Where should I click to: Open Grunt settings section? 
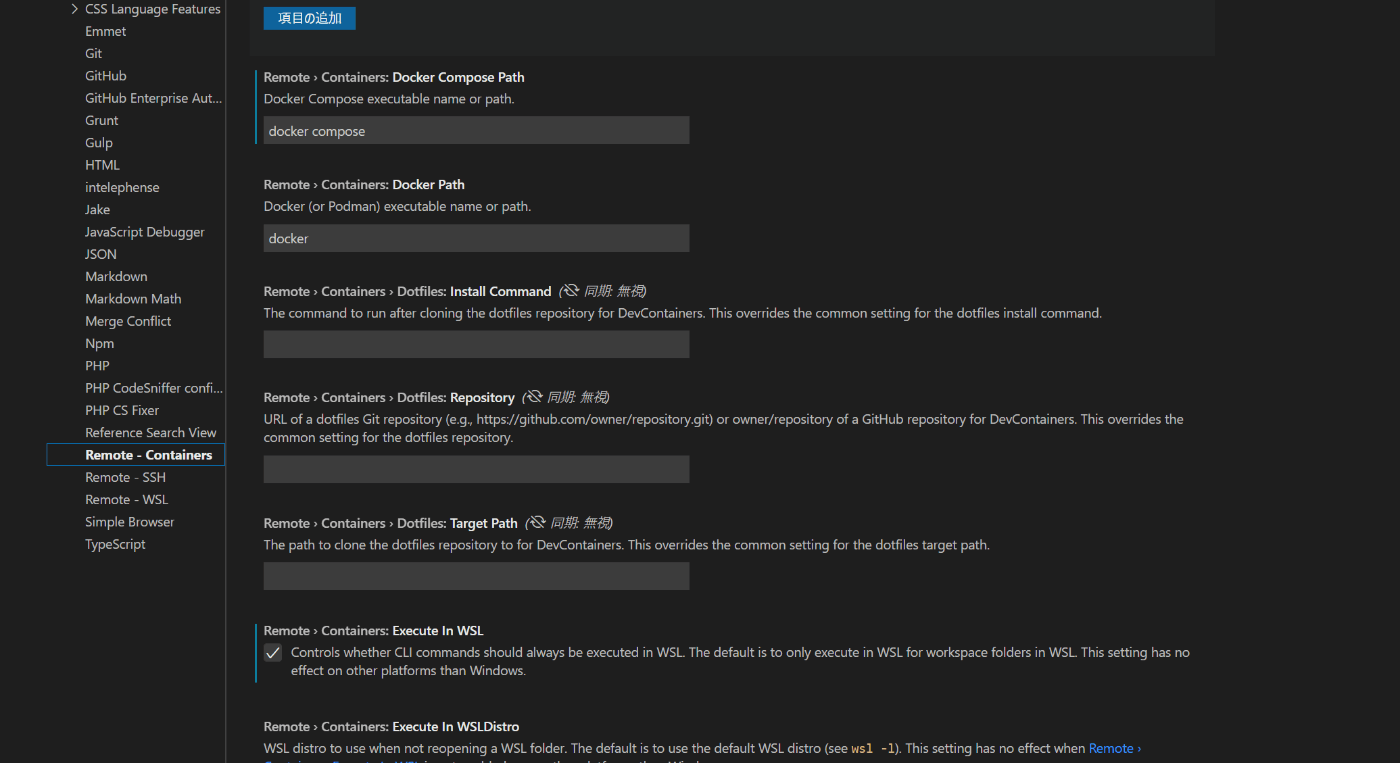click(x=102, y=120)
